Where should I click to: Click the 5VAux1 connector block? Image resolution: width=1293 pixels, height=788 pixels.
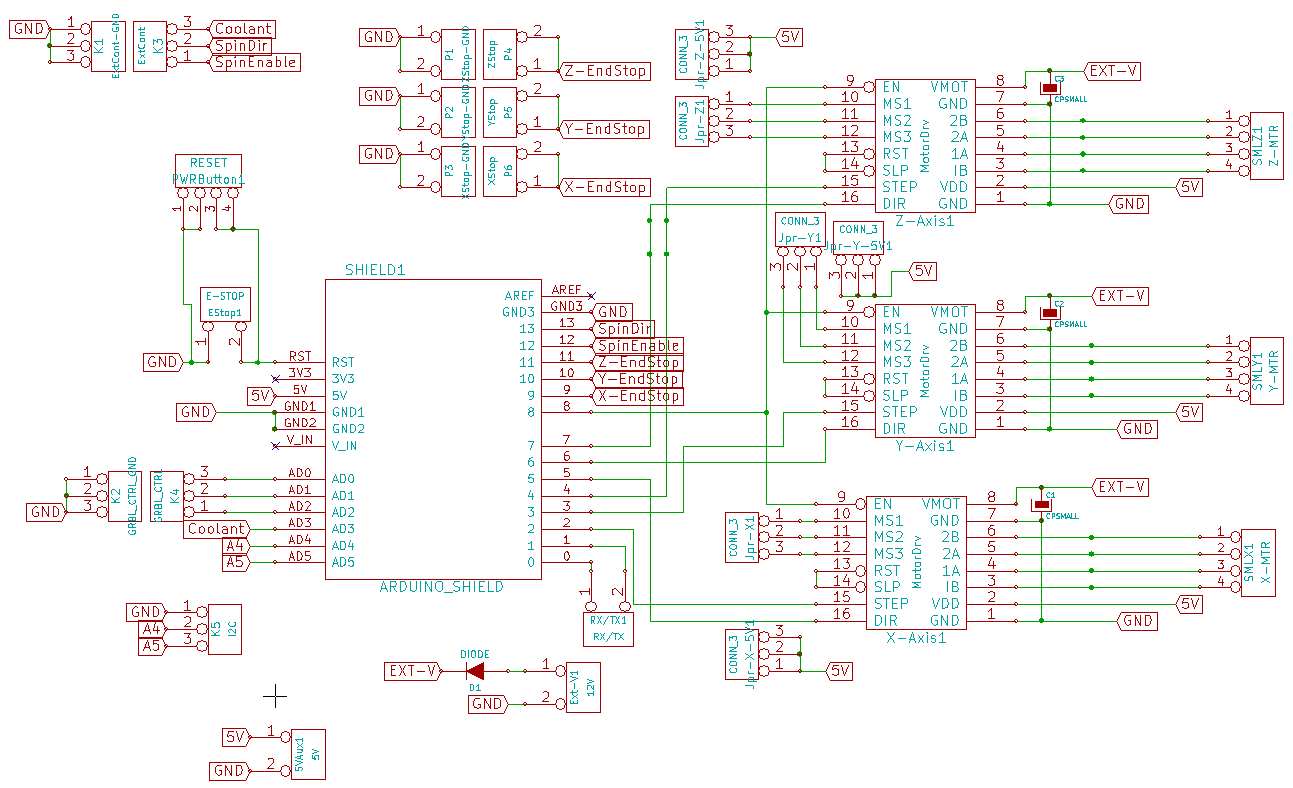tap(305, 753)
